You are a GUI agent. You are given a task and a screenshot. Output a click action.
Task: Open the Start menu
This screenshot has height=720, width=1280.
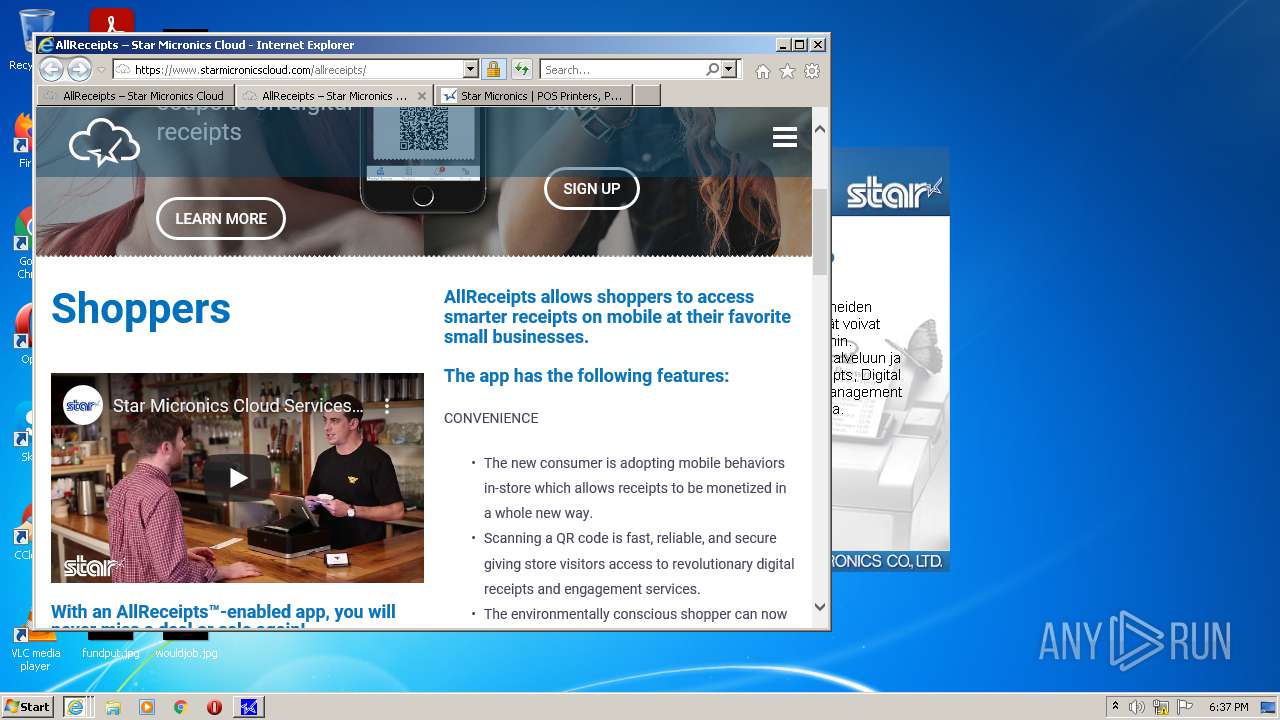28,706
